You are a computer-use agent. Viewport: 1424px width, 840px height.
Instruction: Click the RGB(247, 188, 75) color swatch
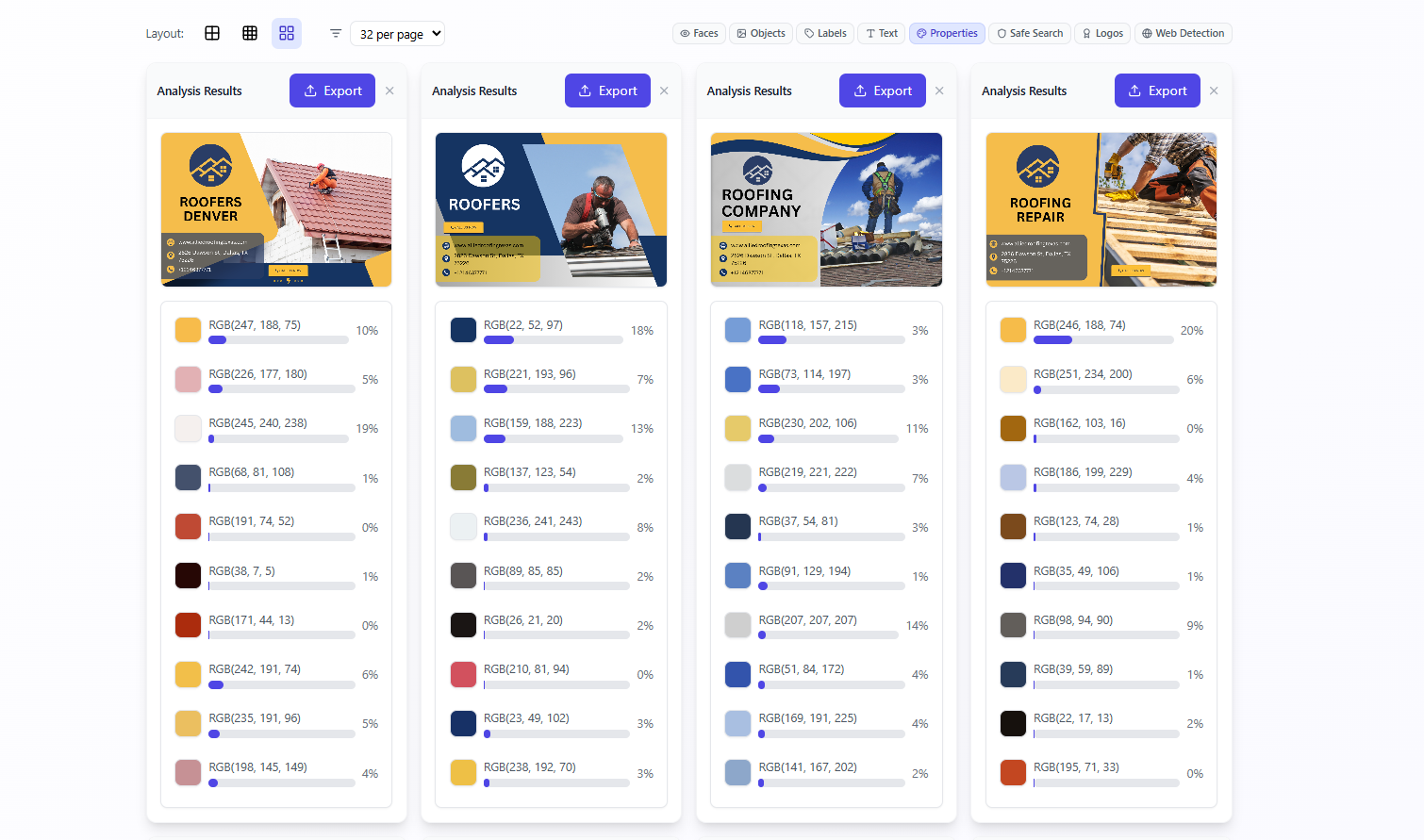[x=189, y=330]
